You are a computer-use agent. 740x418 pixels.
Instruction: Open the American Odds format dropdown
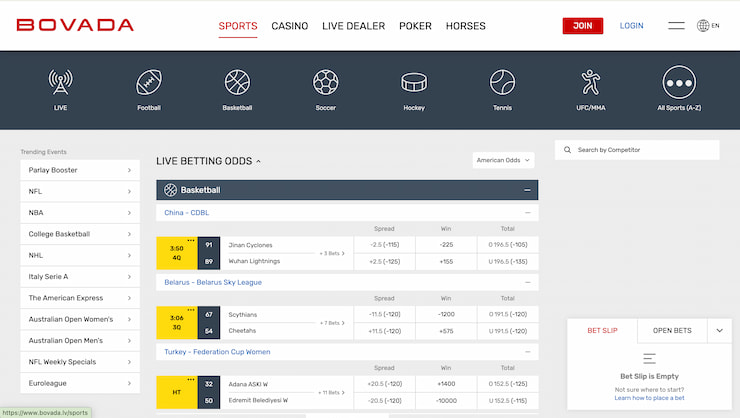tap(503, 160)
